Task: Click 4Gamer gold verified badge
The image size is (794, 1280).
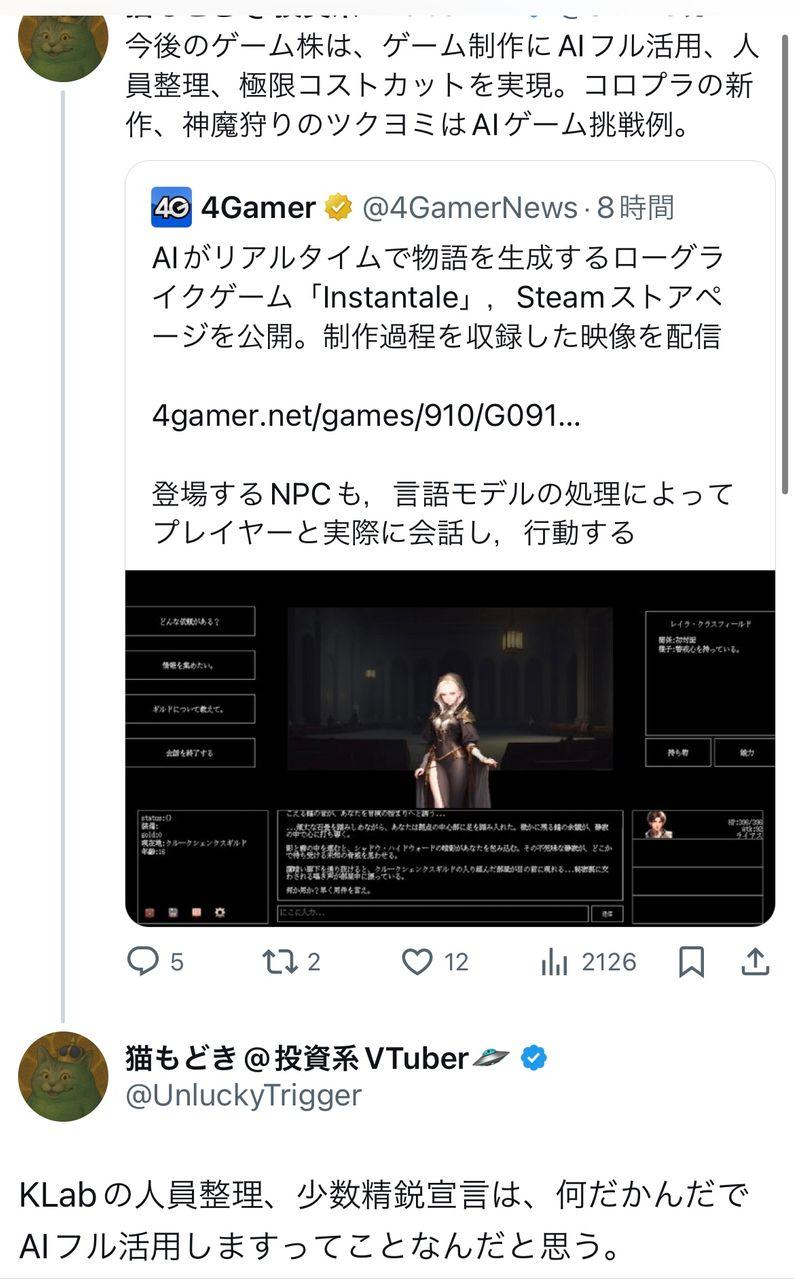Action: pos(338,207)
